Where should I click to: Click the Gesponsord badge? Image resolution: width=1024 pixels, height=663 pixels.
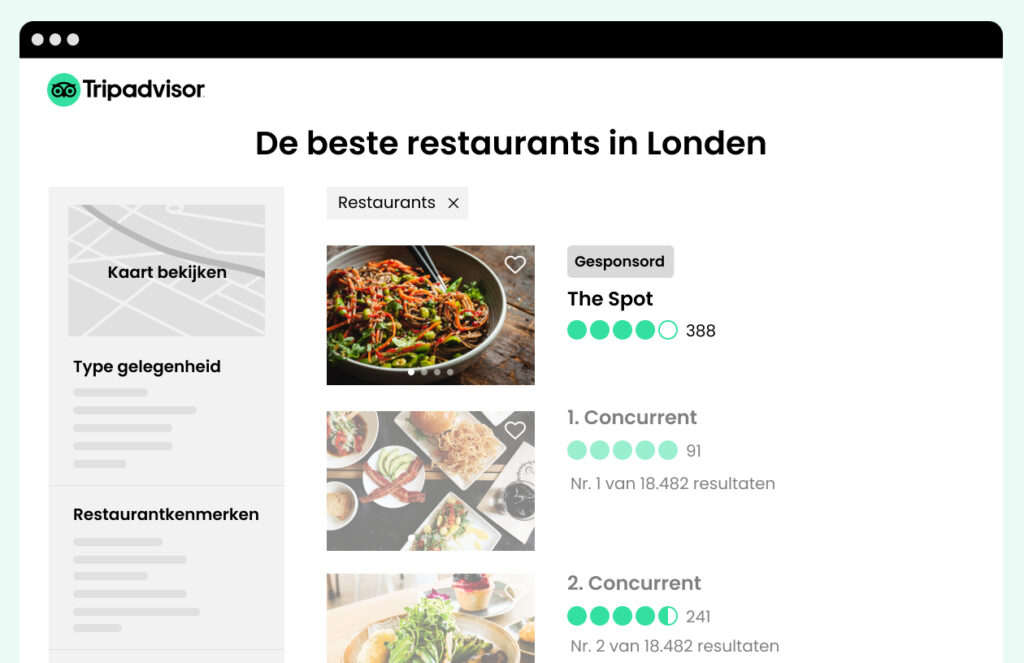pos(620,261)
